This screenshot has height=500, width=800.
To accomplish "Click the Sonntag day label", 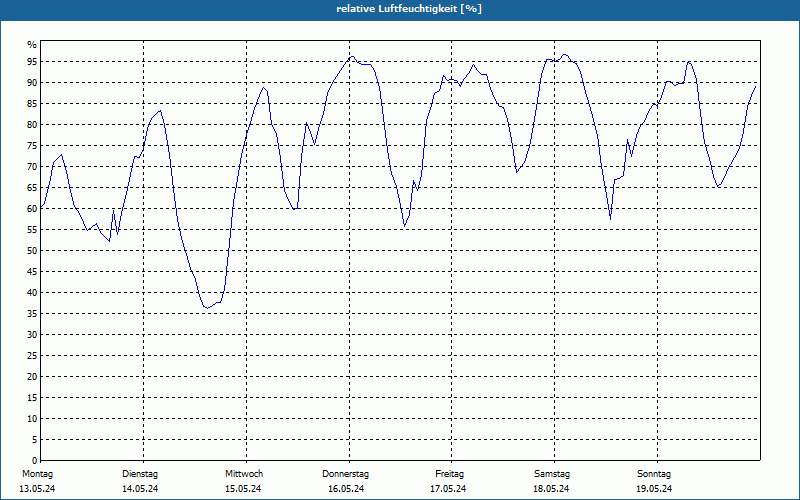I will 654,474.
